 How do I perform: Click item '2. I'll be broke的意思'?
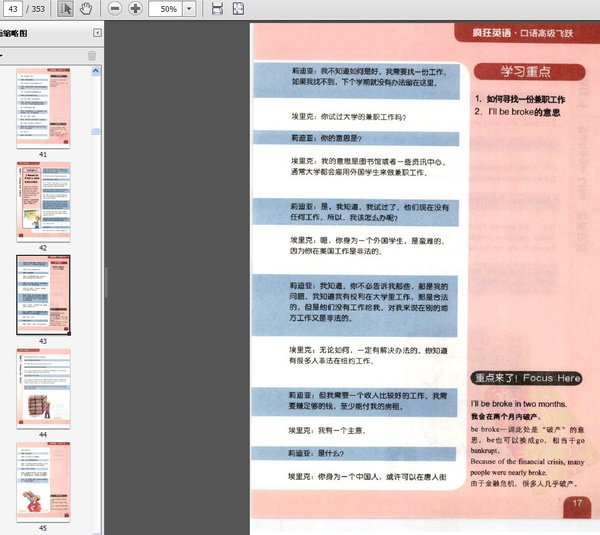[x=517, y=112]
